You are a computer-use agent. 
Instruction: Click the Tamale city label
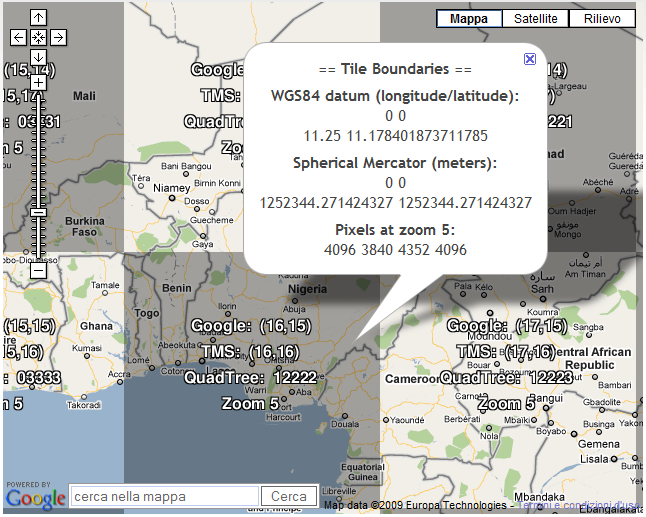point(105,285)
